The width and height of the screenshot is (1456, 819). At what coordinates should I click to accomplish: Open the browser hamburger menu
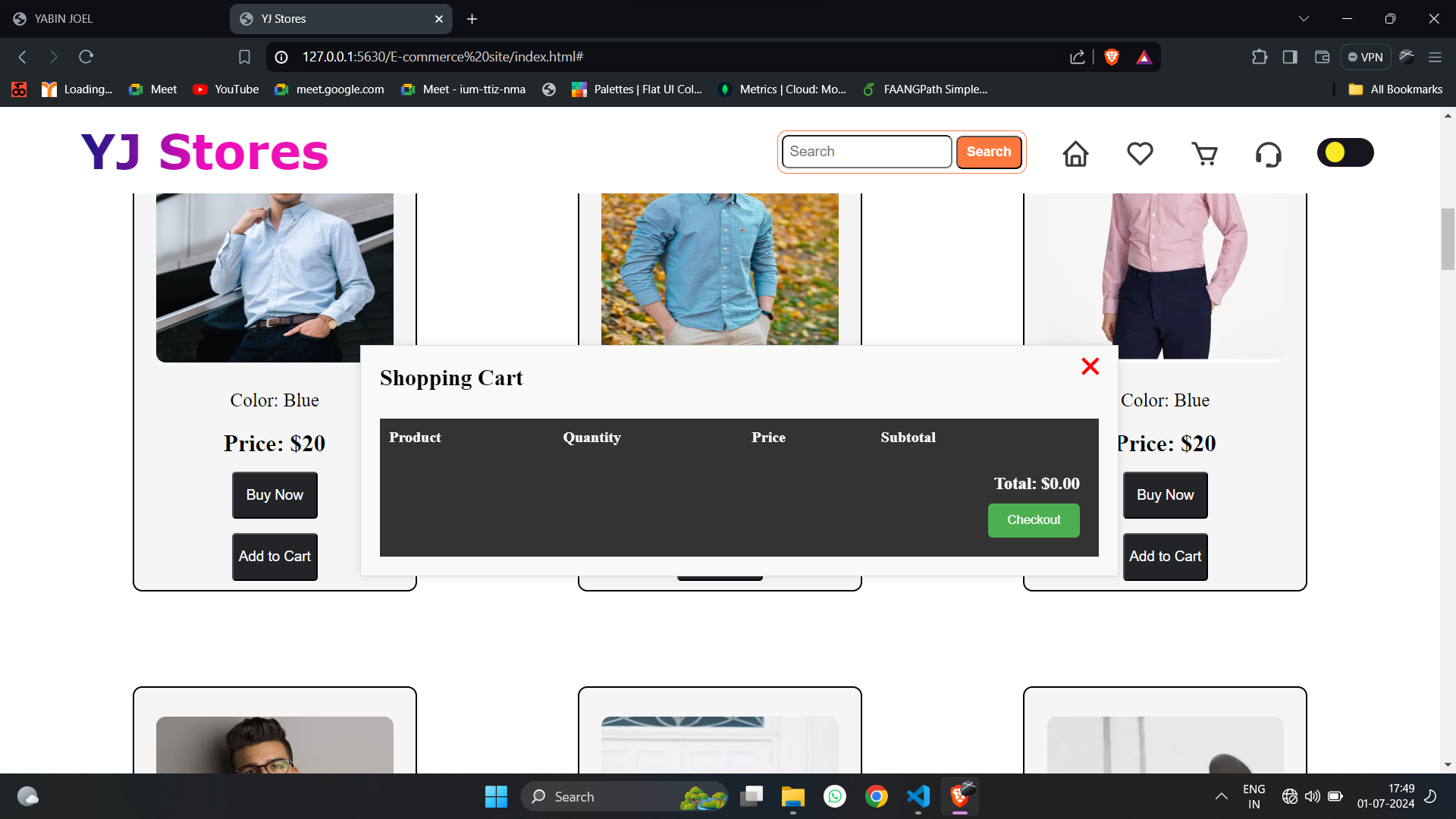1436,56
